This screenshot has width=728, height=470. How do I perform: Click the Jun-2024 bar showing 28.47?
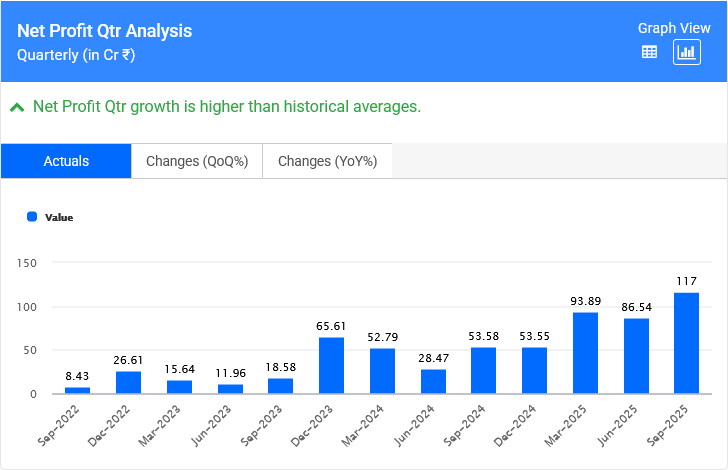click(x=433, y=381)
